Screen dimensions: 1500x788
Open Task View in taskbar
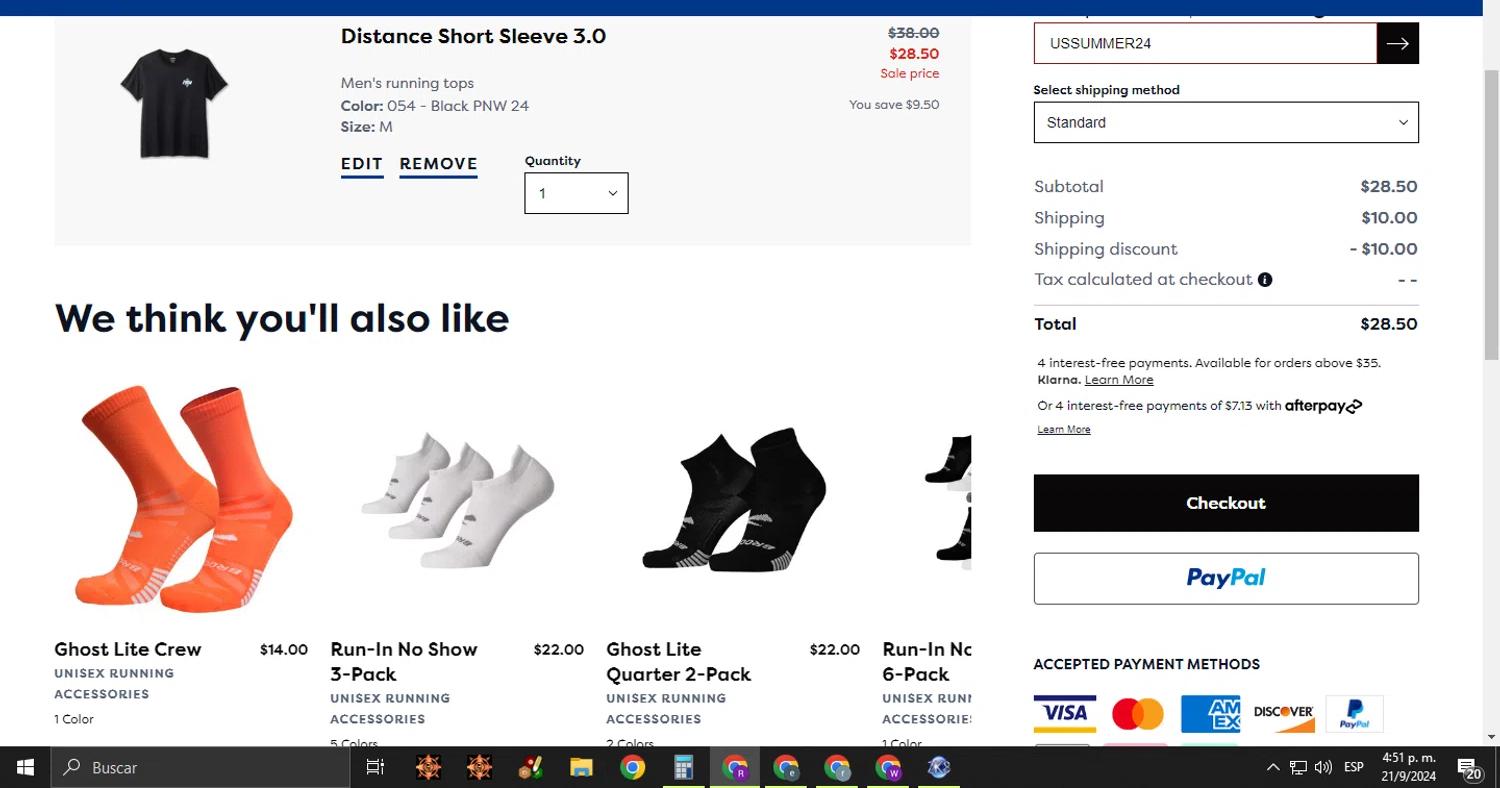point(375,767)
